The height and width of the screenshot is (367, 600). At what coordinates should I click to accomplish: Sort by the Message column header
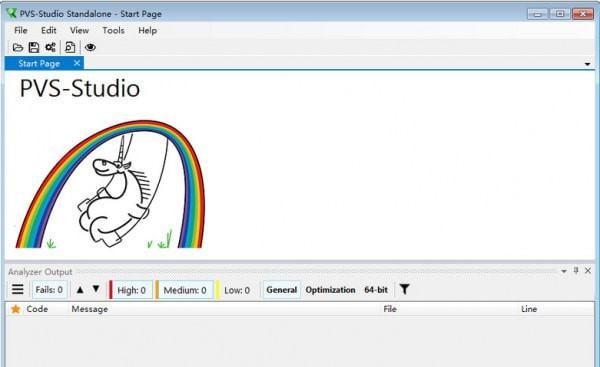(x=90, y=309)
